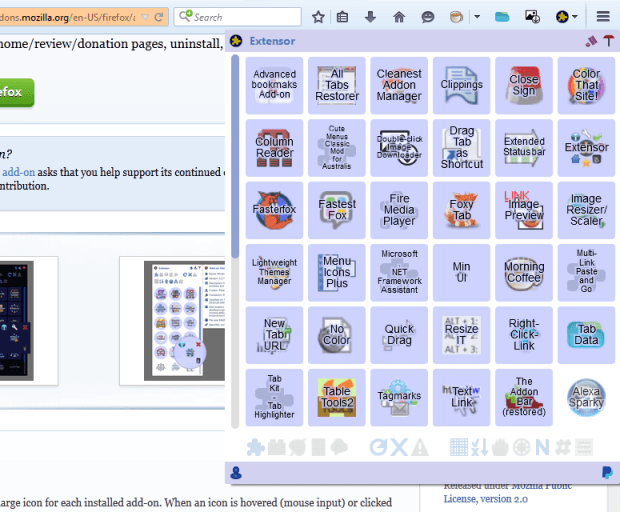620x512 pixels.
Task: Expand dropdown arrow next to cookie-face icon
Action: 477,17
